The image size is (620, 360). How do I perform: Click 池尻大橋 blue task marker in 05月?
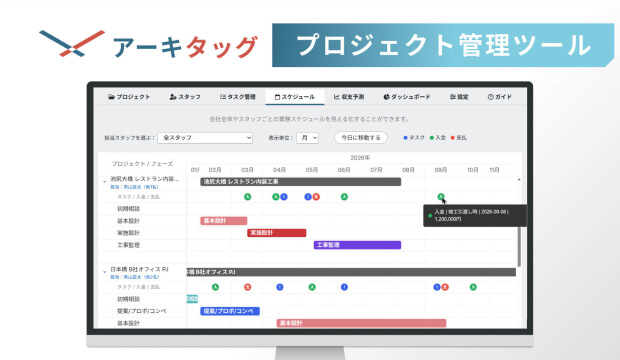tap(308, 197)
